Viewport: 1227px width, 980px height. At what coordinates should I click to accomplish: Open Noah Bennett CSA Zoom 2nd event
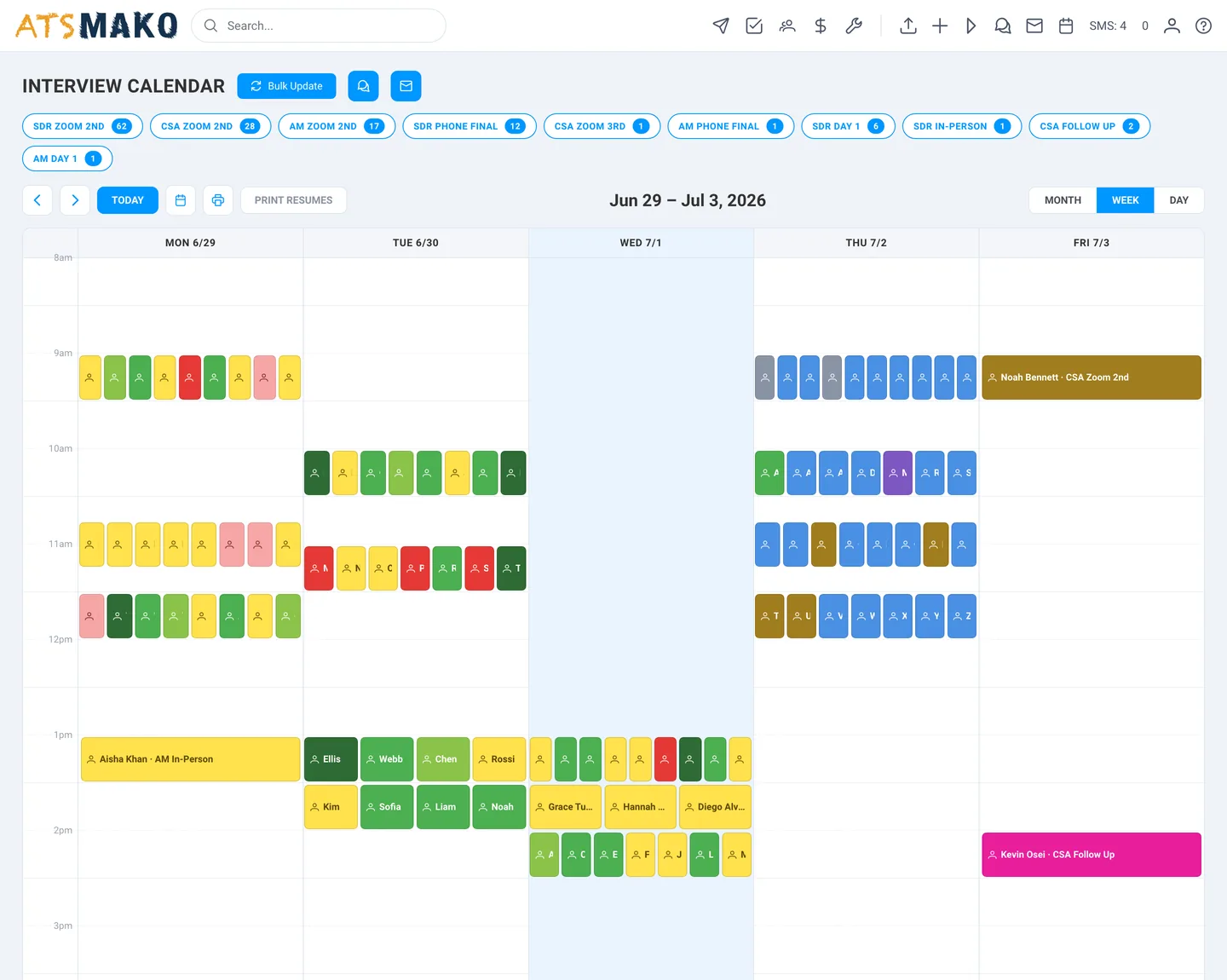1092,378
